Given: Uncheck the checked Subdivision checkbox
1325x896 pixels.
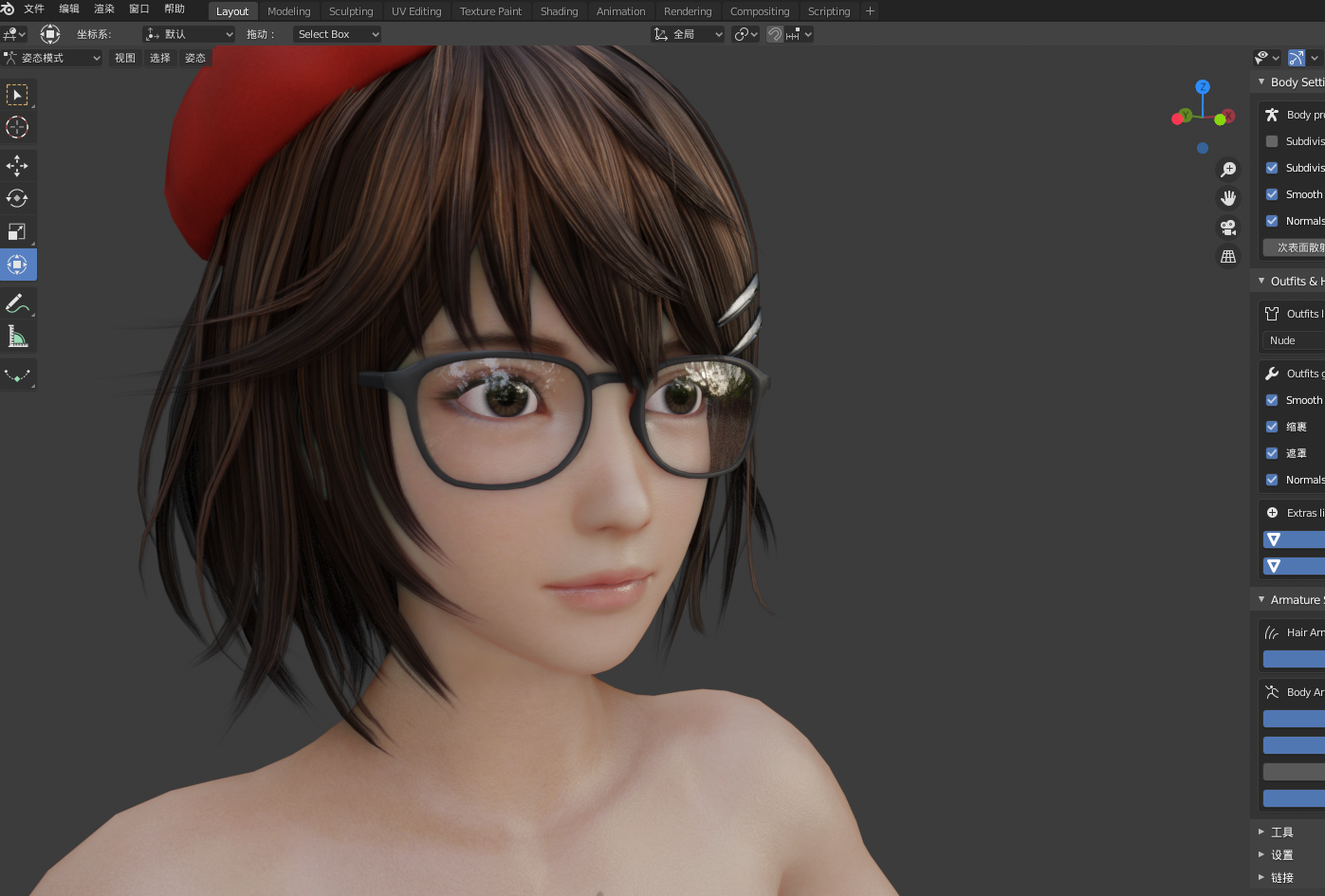Looking at the screenshot, I should coord(1272,168).
